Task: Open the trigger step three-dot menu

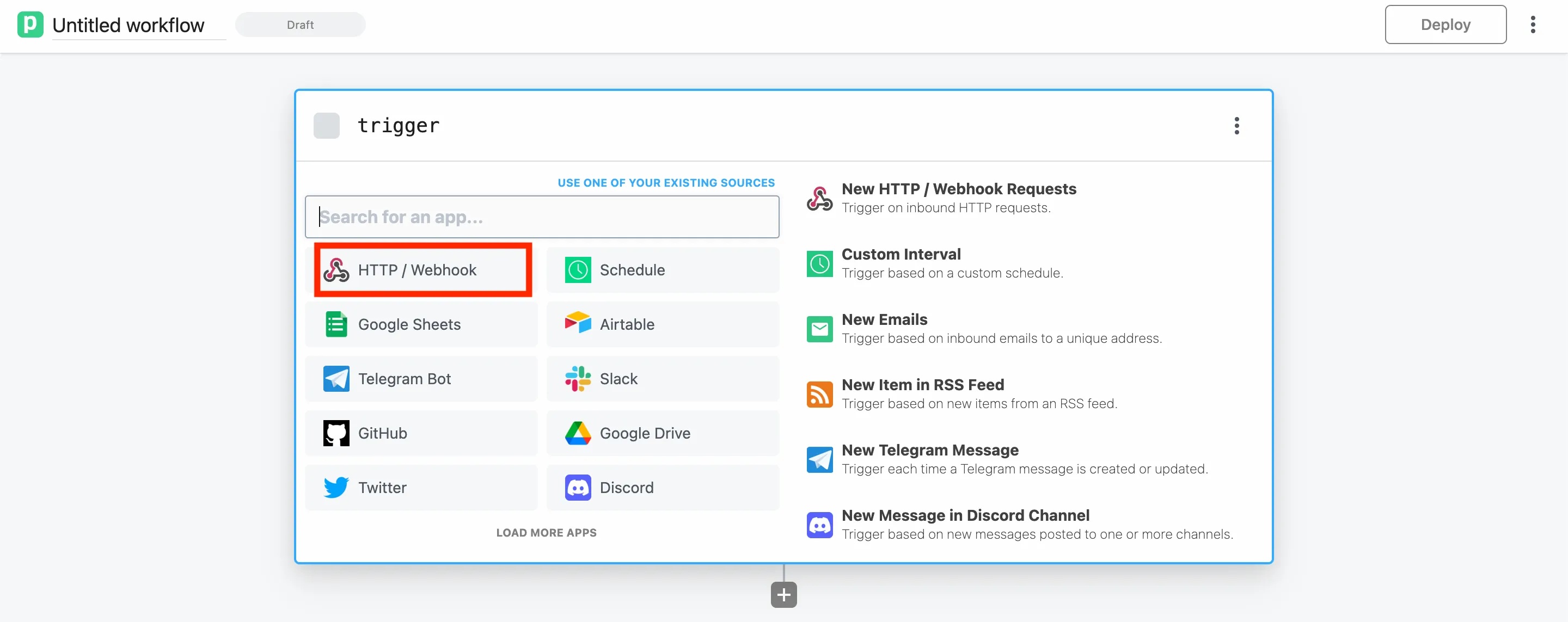Action: tap(1236, 125)
